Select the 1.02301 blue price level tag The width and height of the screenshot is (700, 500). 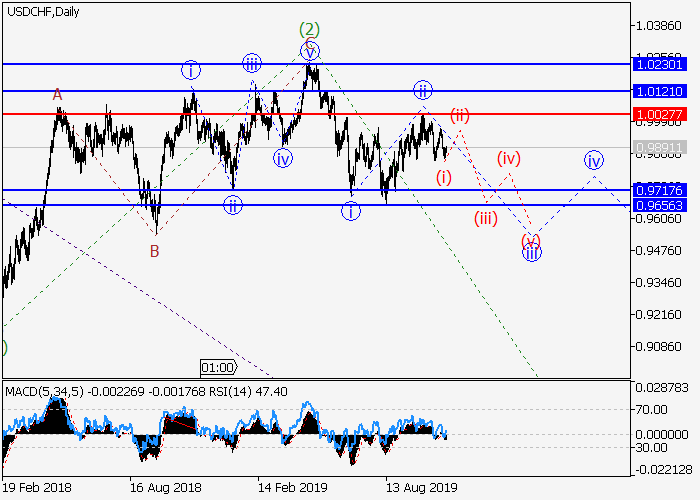tap(659, 64)
